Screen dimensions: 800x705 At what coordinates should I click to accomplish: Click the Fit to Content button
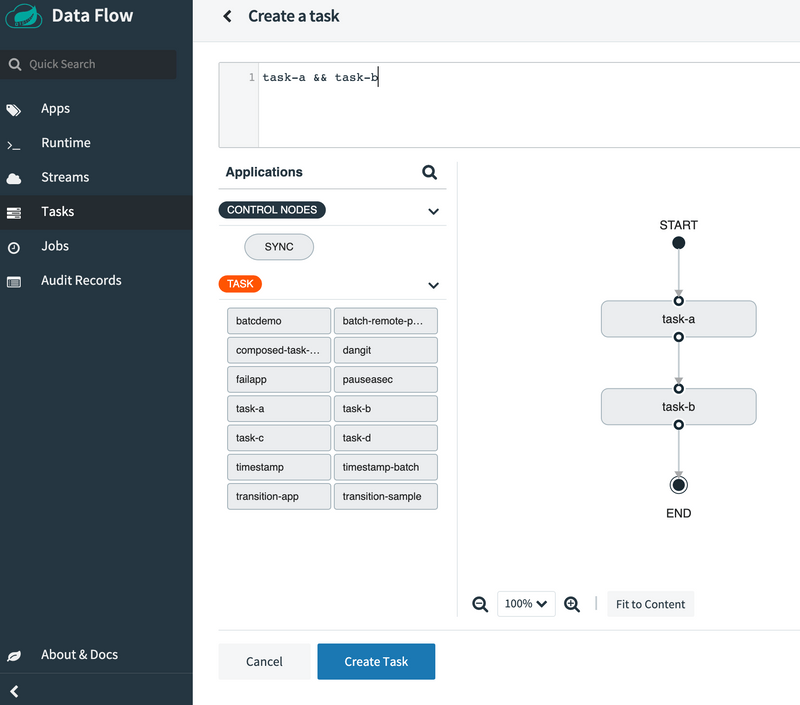point(650,604)
